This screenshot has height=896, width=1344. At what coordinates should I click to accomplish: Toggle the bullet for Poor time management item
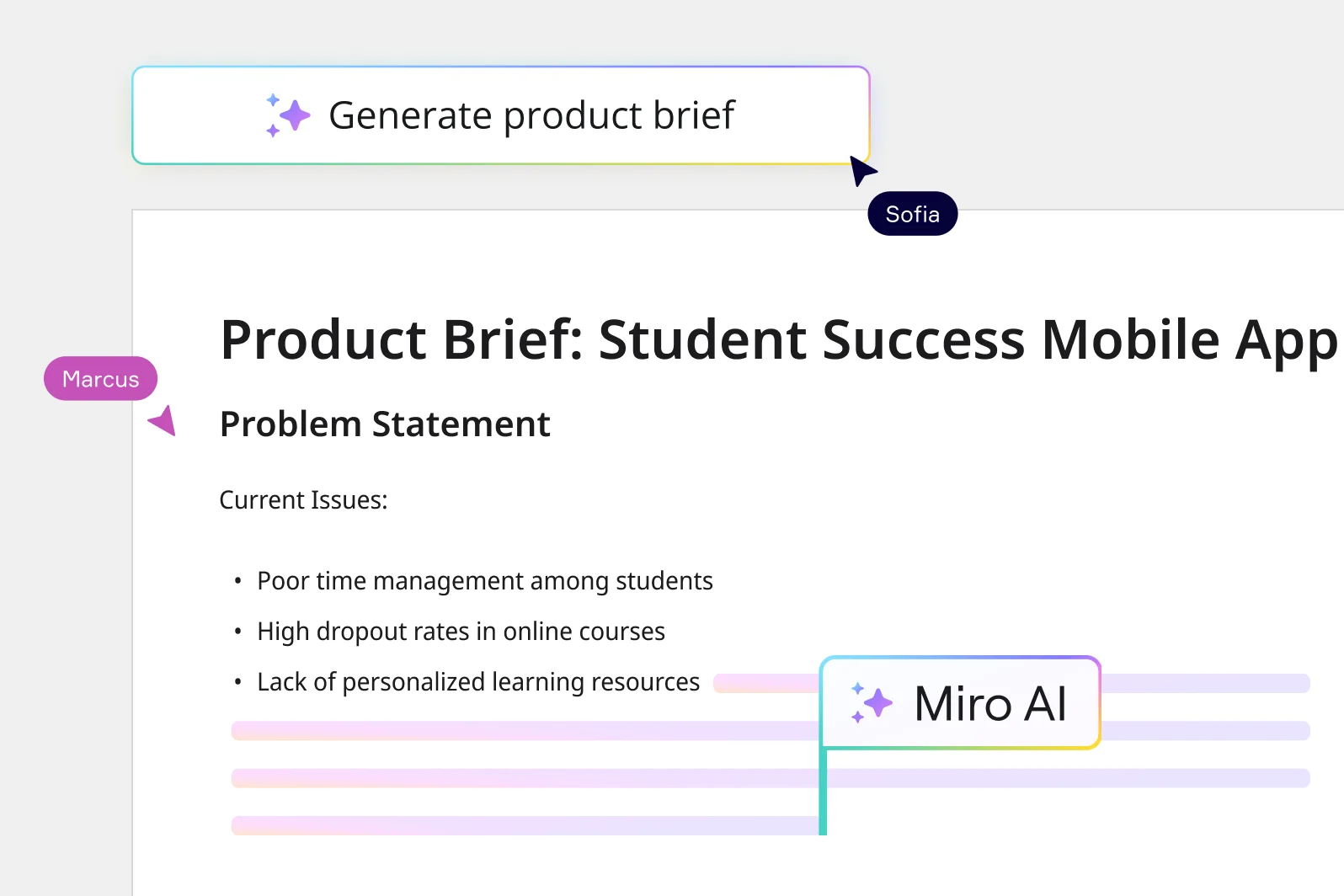237,580
